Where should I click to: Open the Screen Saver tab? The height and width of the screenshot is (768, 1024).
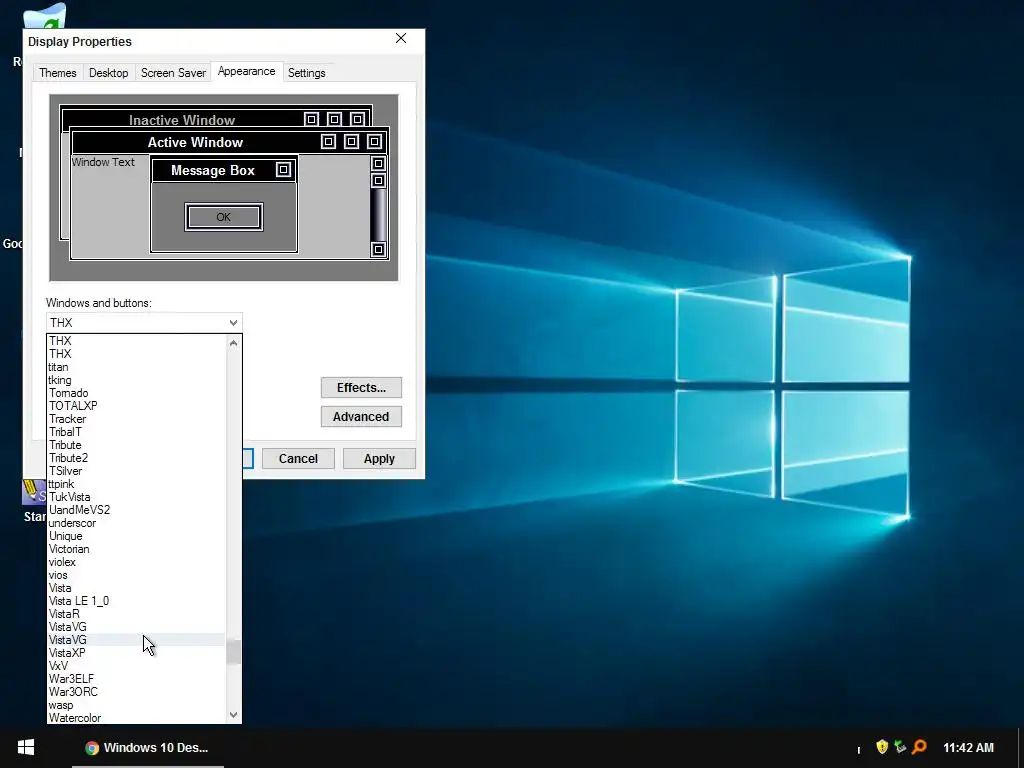(x=173, y=72)
